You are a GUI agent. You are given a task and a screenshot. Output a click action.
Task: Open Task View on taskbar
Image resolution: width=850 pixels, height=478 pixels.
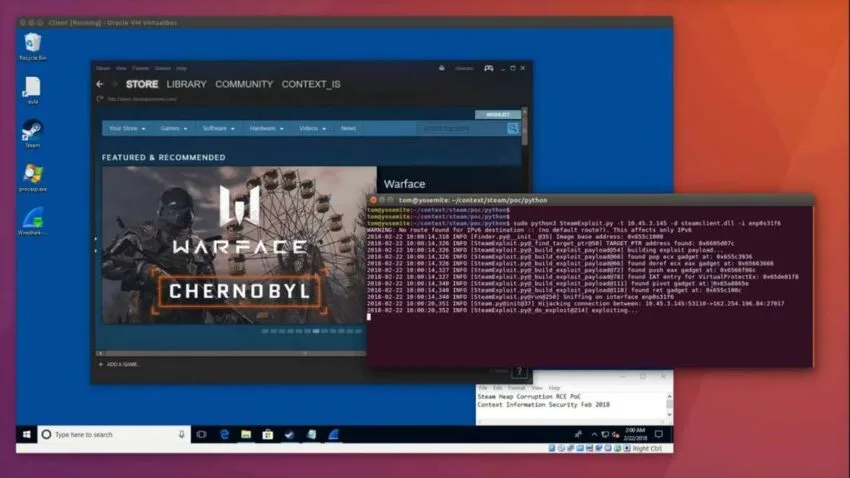click(x=202, y=434)
